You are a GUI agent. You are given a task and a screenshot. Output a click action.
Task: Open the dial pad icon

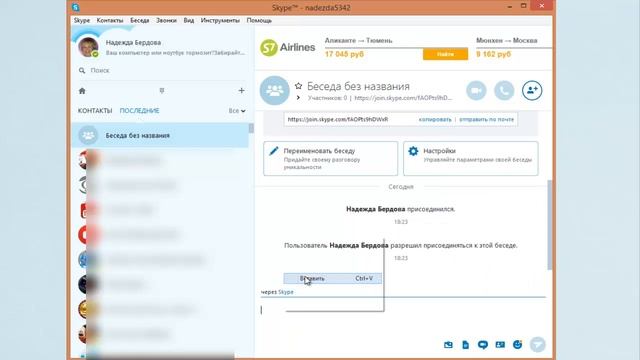[x=162, y=91]
